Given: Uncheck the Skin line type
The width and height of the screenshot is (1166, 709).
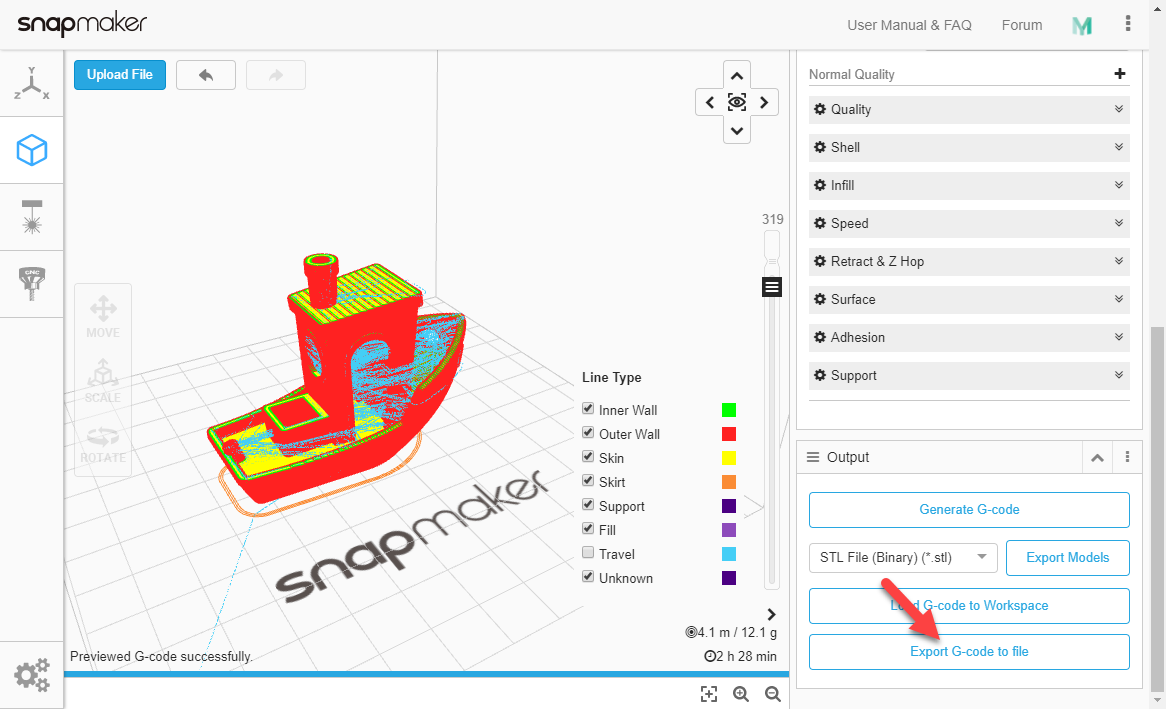Looking at the screenshot, I should [x=587, y=456].
